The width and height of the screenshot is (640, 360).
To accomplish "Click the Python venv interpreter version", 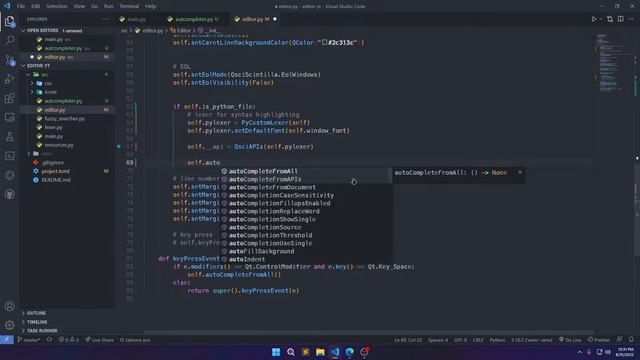I will (x=531, y=340).
